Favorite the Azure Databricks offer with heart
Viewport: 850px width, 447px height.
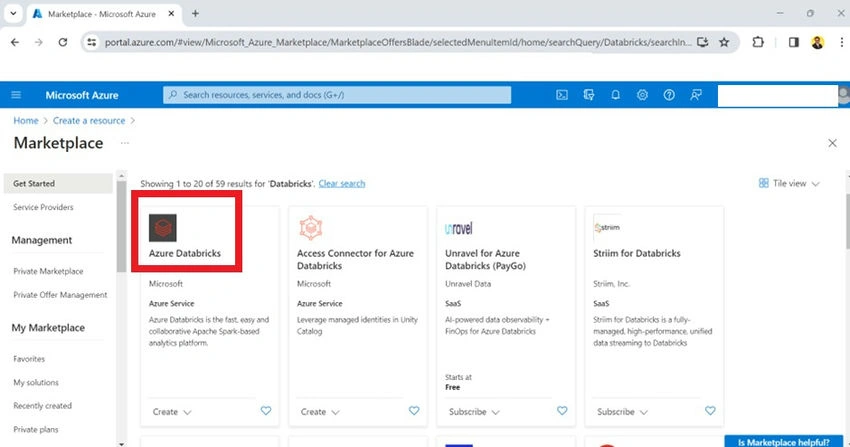266,411
